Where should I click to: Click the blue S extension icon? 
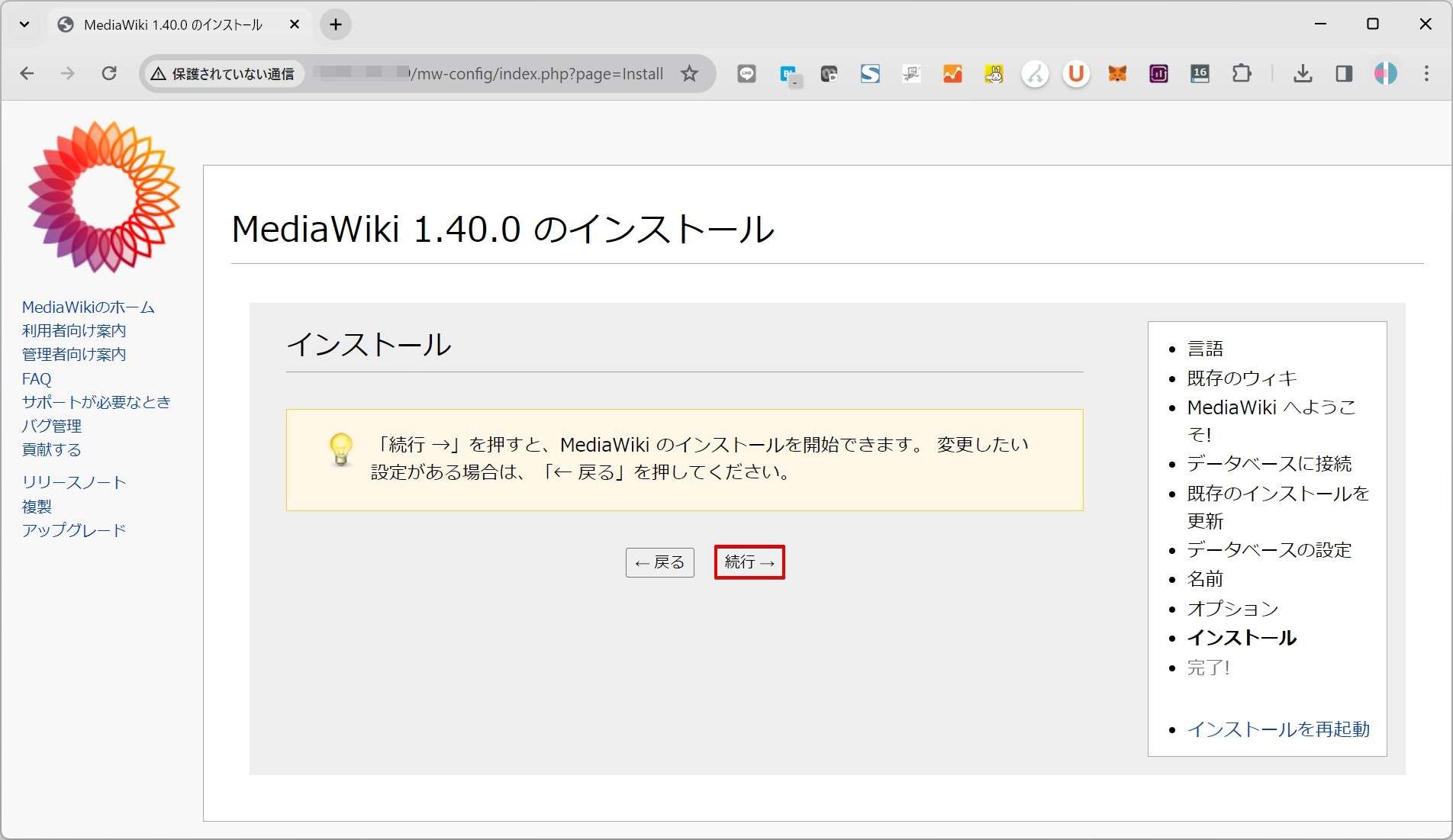pos(870,74)
